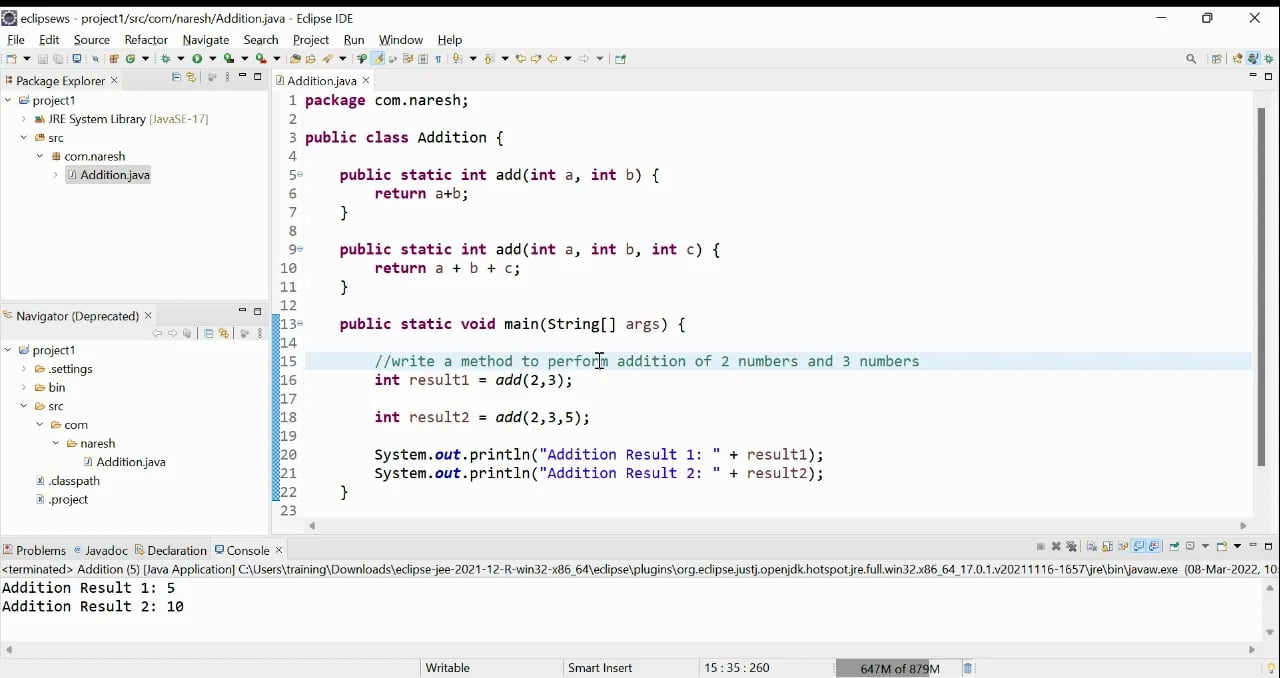1280x678 pixels.
Task: Click Remove All Terminated Launches in Console
Action: coord(1071,547)
